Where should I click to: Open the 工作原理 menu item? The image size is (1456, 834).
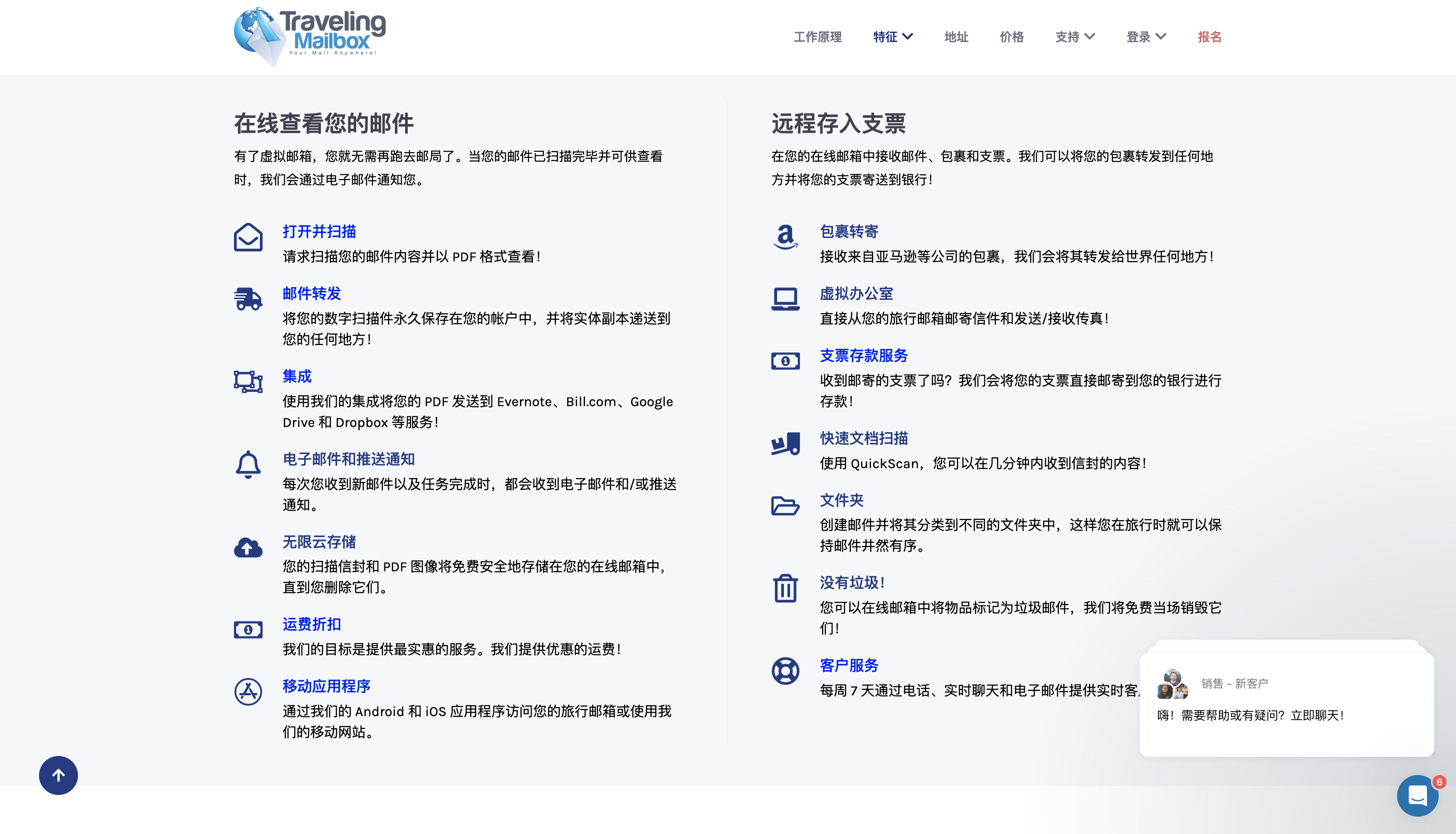pyautogui.click(x=817, y=37)
